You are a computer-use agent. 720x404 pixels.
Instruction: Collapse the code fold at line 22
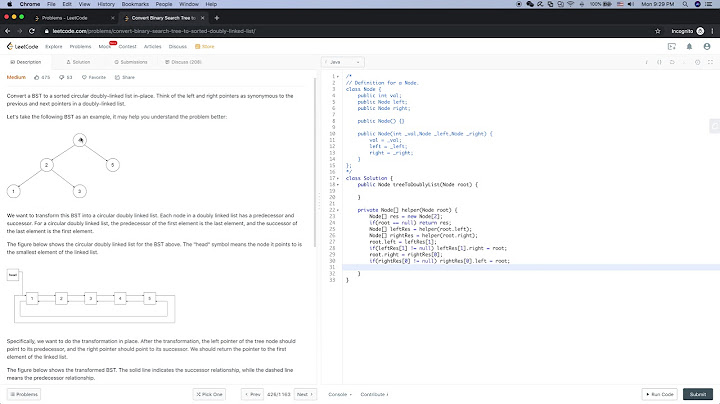pos(338,210)
